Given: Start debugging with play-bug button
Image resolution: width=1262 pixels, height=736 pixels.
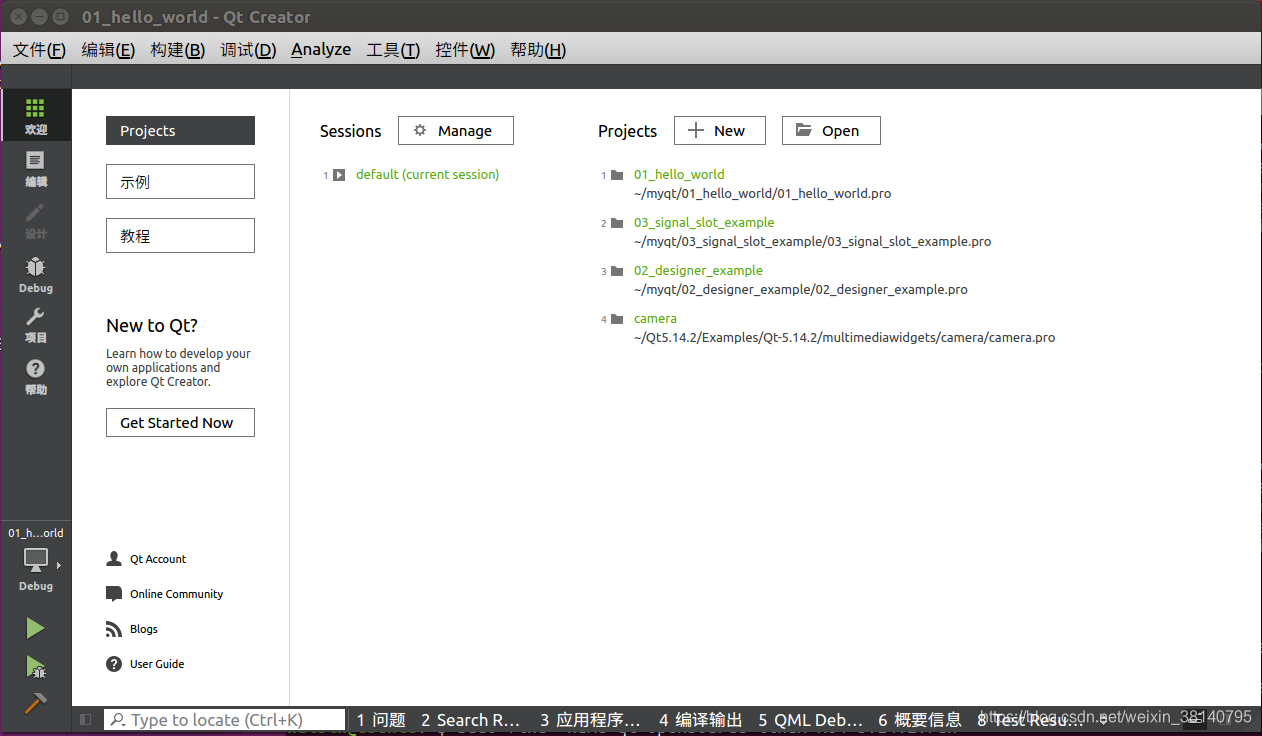Looking at the screenshot, I should (x=35, y=666).
